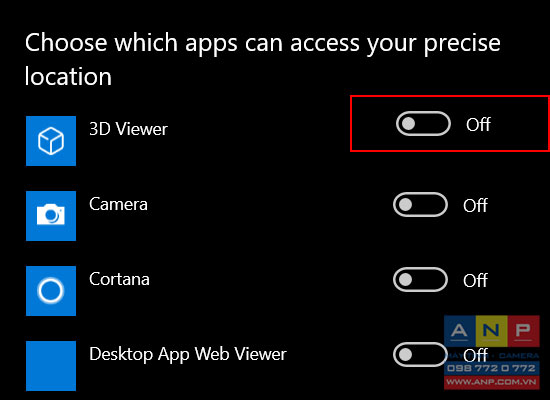Enable Camera location access switch

point(420,205)
